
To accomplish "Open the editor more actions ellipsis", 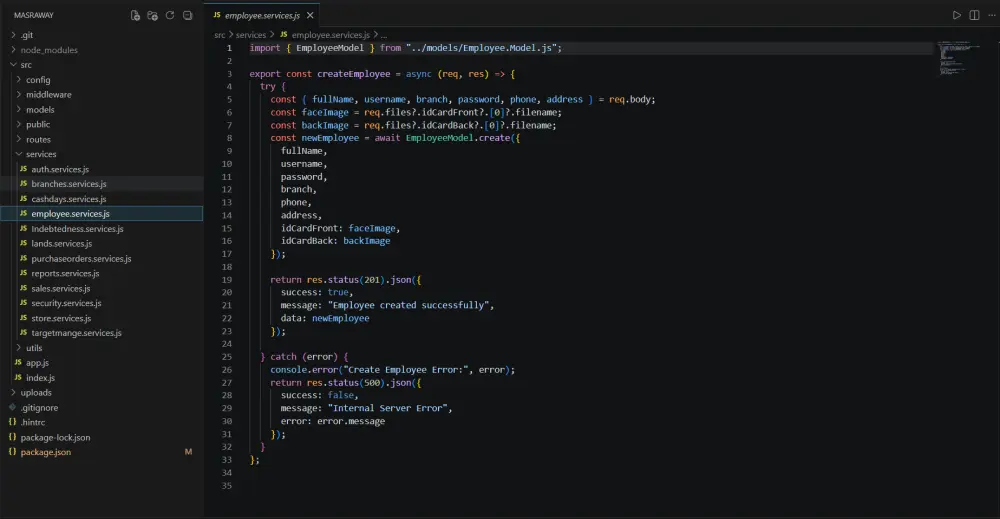I will pos(992,15).
